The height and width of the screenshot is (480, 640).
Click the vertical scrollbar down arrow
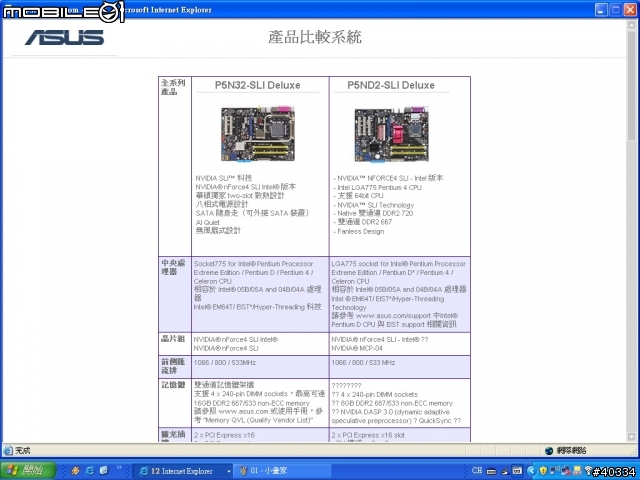pos(631,436)
